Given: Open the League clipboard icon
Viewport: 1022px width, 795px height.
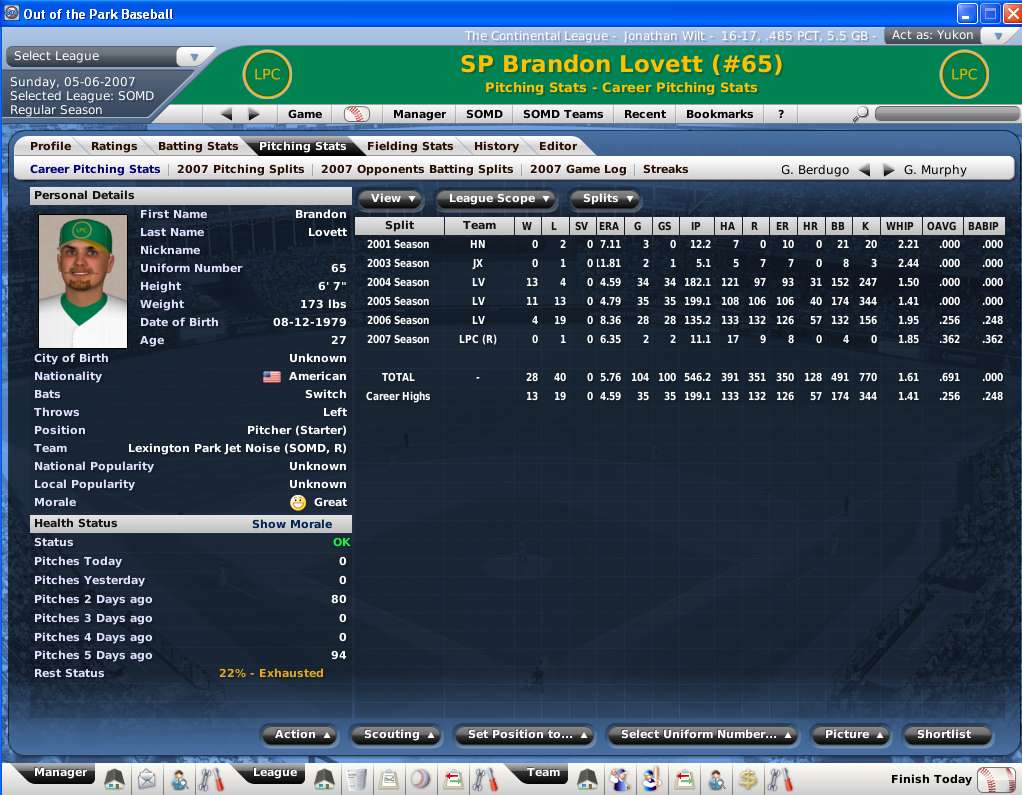Looking at the screenshot, I should [x=389, y=779].
